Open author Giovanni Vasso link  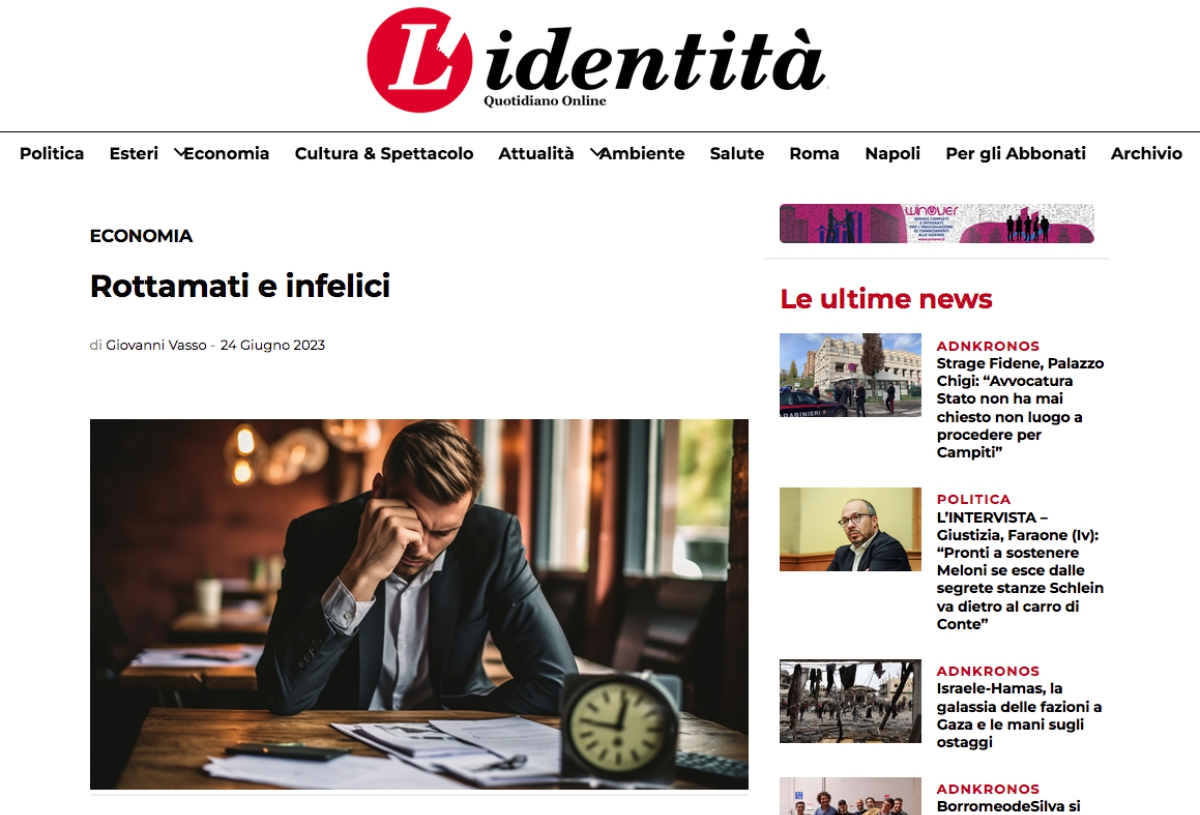pyautogui.click(x=156, y=345)
